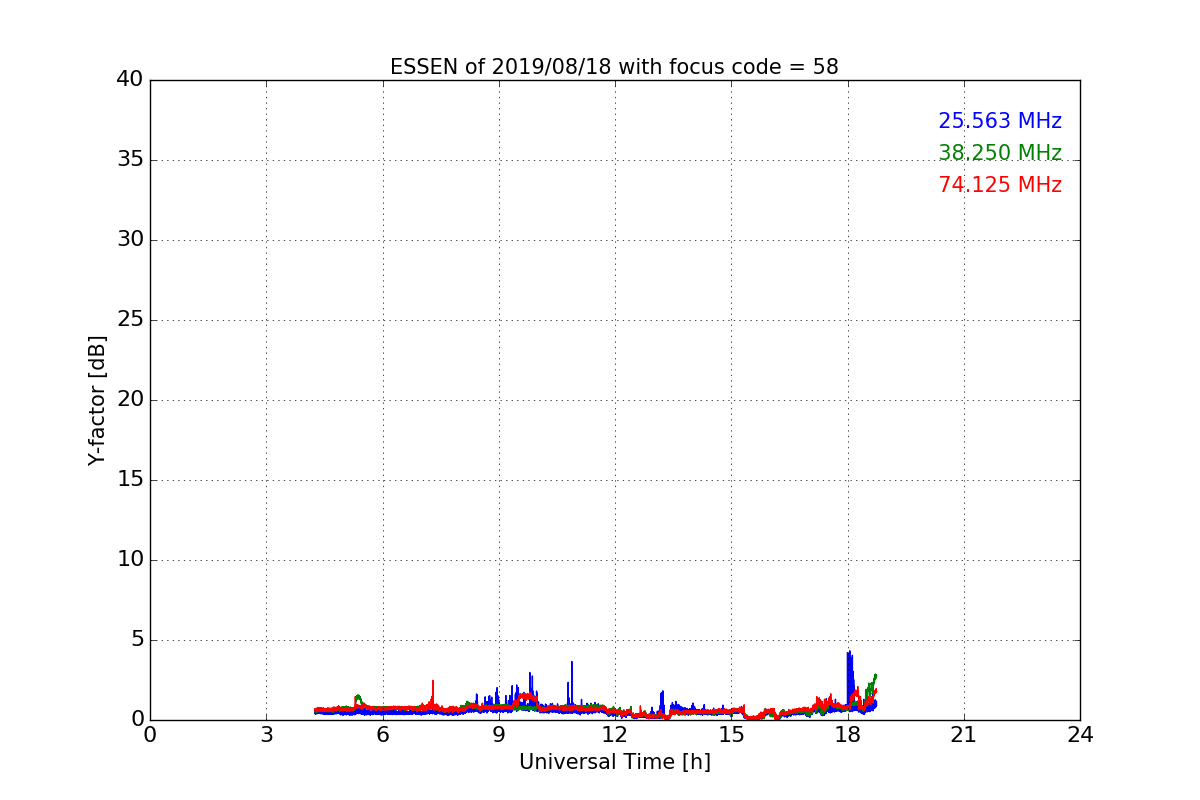Click the green peak at the trace's end
The height and width of the screenshot is (800, 1200).
(875, 678)
